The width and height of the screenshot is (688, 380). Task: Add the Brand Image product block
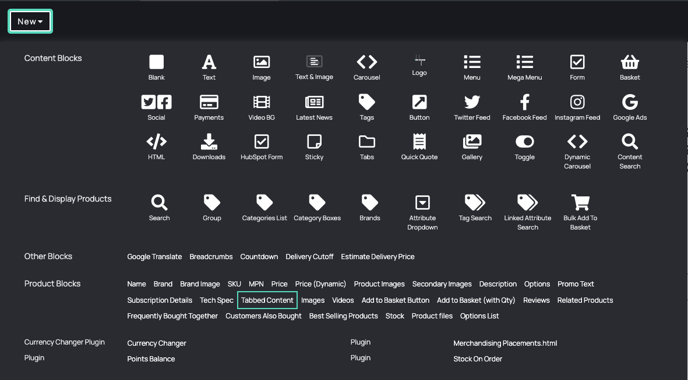[200, 284]
